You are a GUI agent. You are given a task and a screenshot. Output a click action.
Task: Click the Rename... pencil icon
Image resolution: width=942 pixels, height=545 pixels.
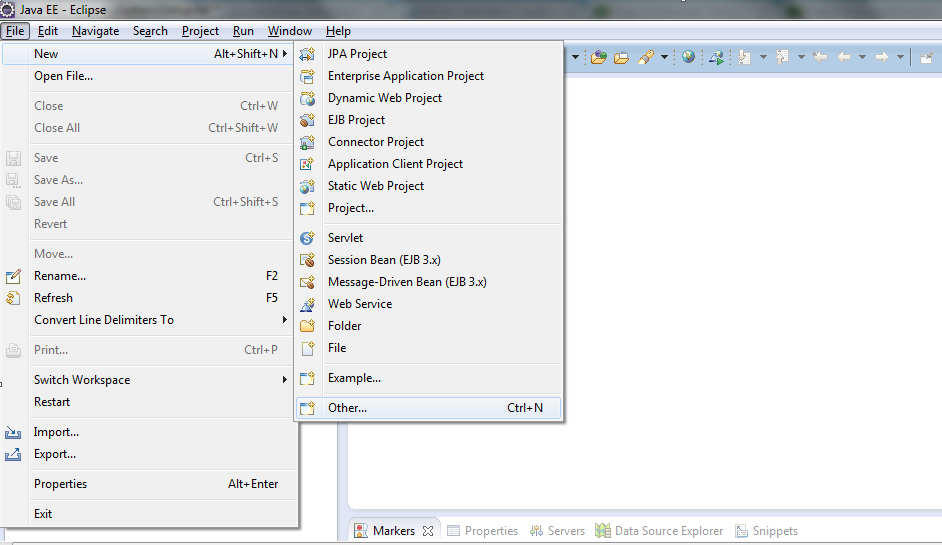click(x=13, y=276)
